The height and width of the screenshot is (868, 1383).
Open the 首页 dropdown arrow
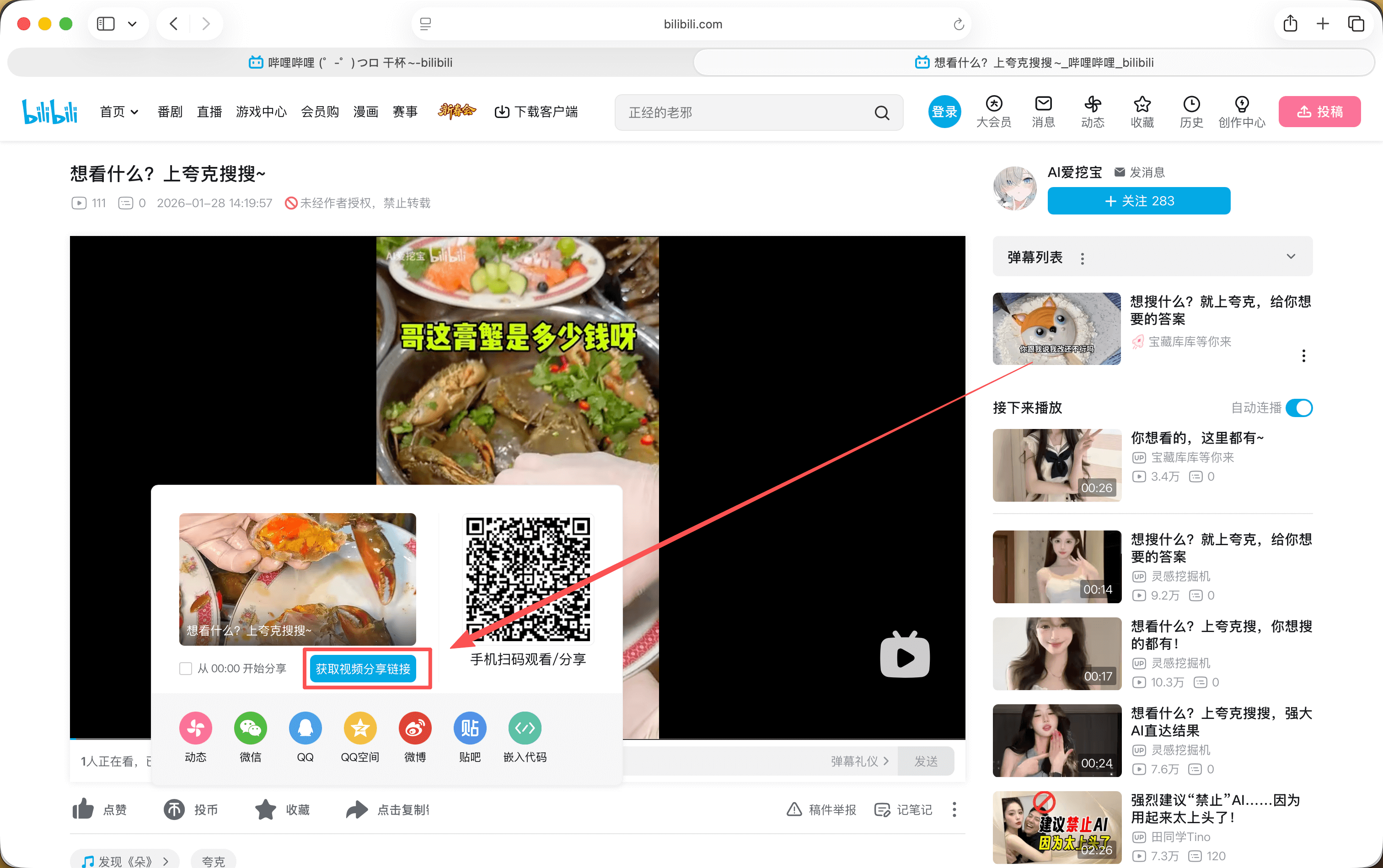[x=135, y=112]
